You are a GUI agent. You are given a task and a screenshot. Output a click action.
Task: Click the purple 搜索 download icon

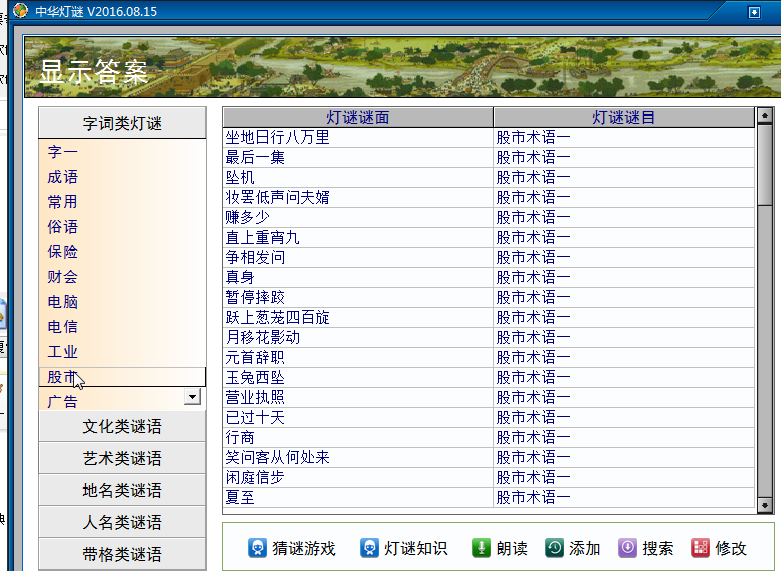click(x=628, y=548)
